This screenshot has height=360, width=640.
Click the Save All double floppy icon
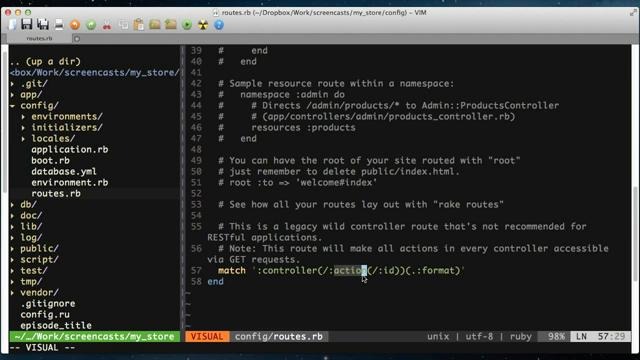(42, 24)
